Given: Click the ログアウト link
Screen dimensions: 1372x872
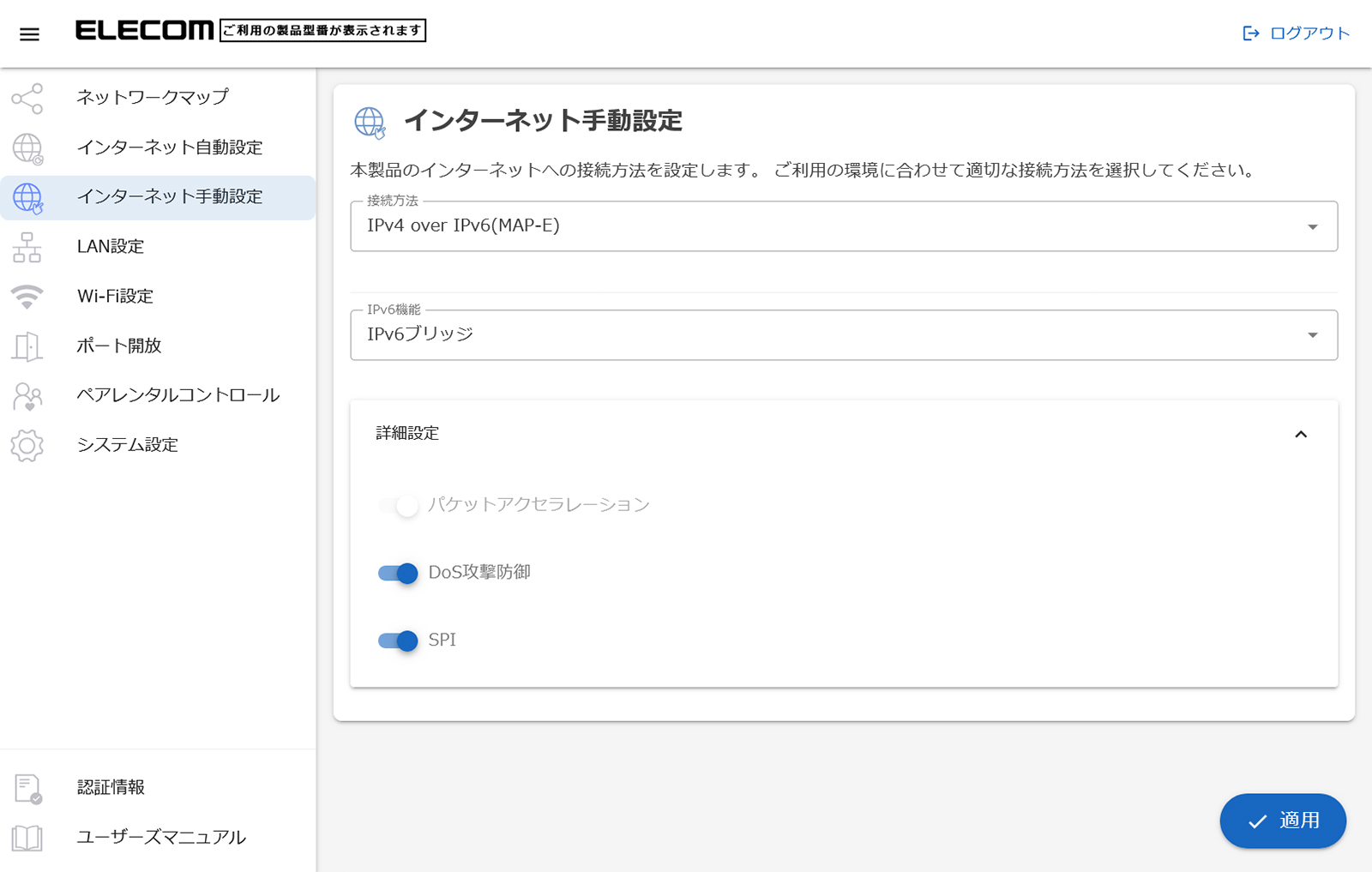Looking at the screenshot, I should point(1297,33).
